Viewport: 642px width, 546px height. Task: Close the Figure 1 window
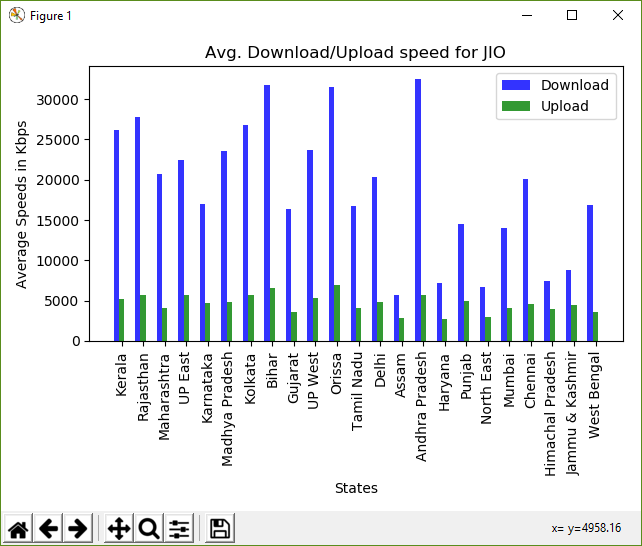pyautogui.click(x=617, y=16)
